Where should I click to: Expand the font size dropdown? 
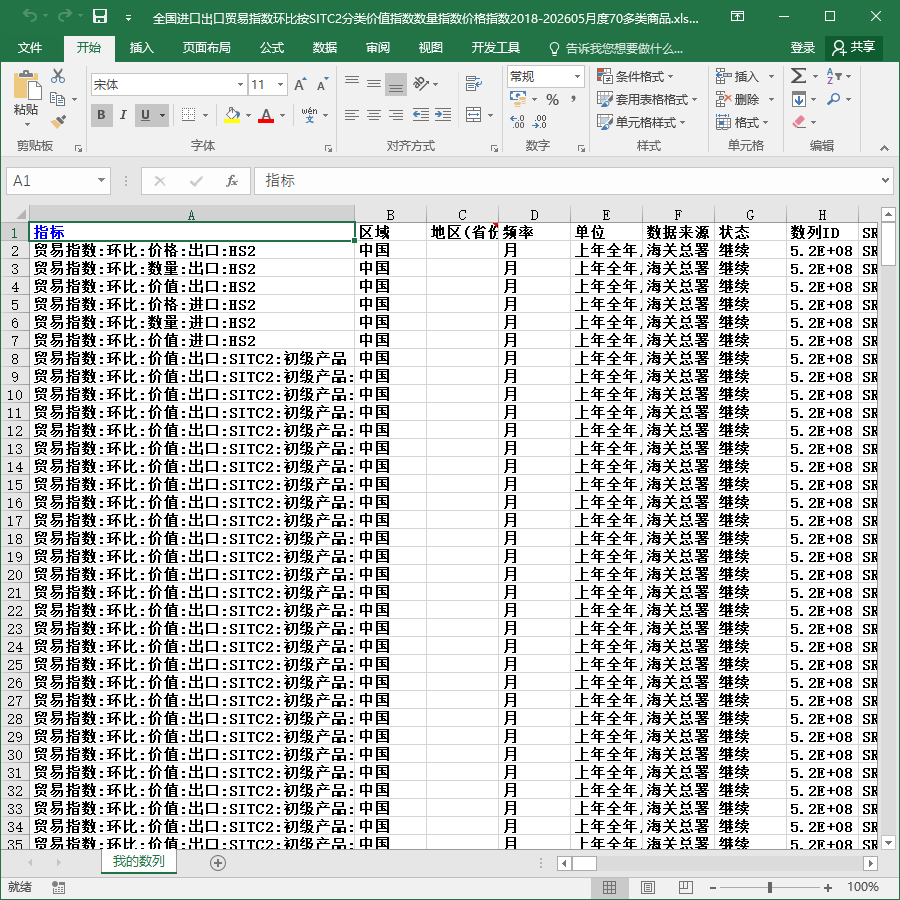coord(280,85)
